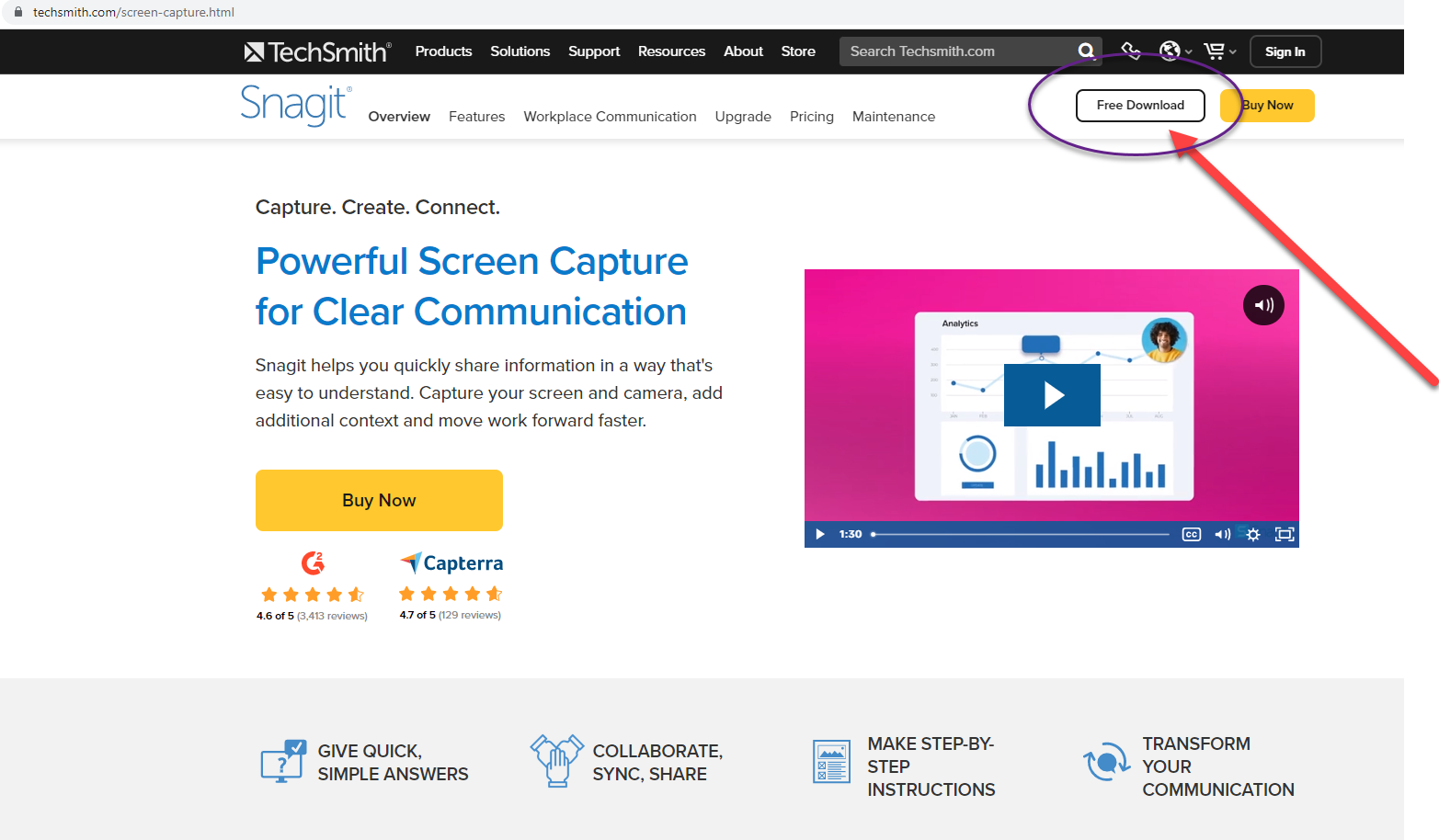Open the Resources menu
Image resolution: width=1439 pixels, height=840 pixels.
(672, 51)
